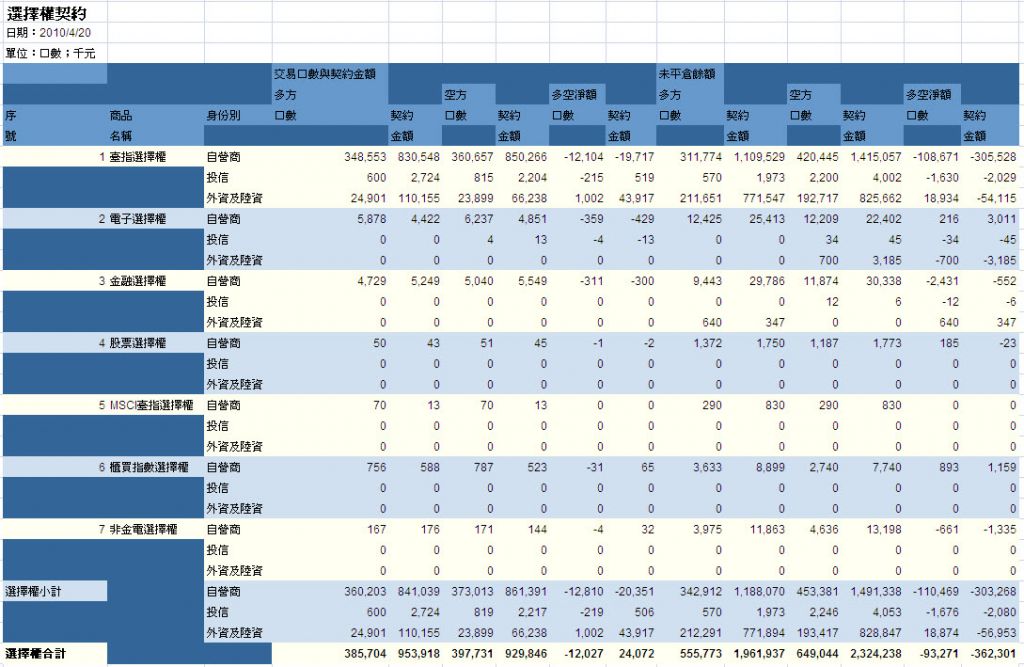Select the subtotal cell 1,188,070

760,591
